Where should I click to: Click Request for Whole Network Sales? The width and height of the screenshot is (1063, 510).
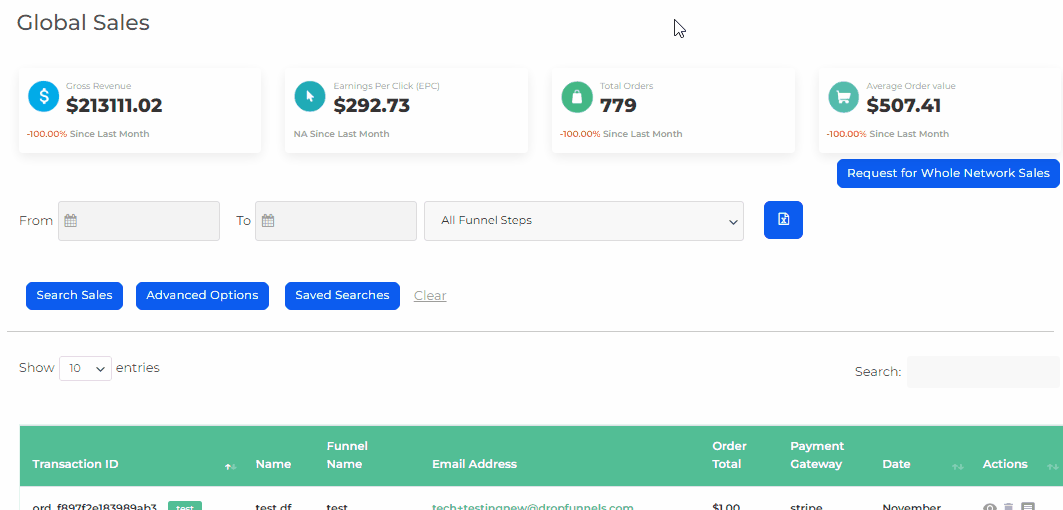tap(948, 173)
